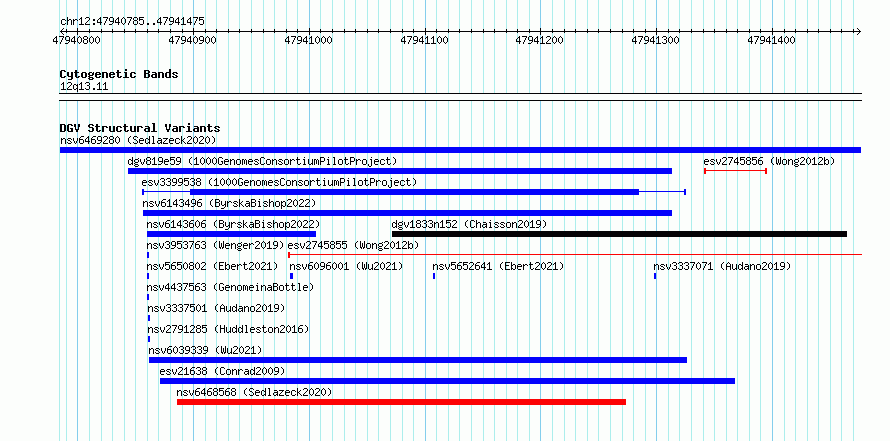The image size is (890, 441).
Task: Select the nsv6468568 (Sedlazeck2020) label
Action: click(x=254, y=392)
